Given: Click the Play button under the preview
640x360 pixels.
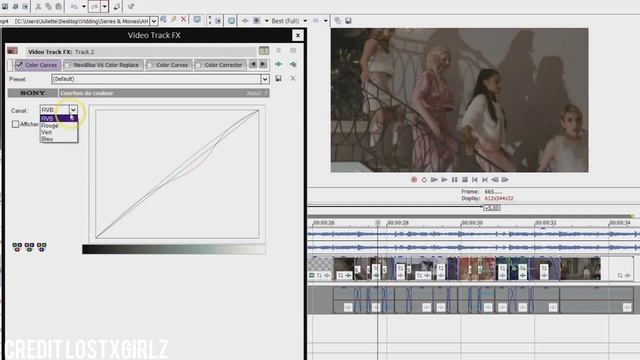Looking at the screenshot, I should [444, 180].
